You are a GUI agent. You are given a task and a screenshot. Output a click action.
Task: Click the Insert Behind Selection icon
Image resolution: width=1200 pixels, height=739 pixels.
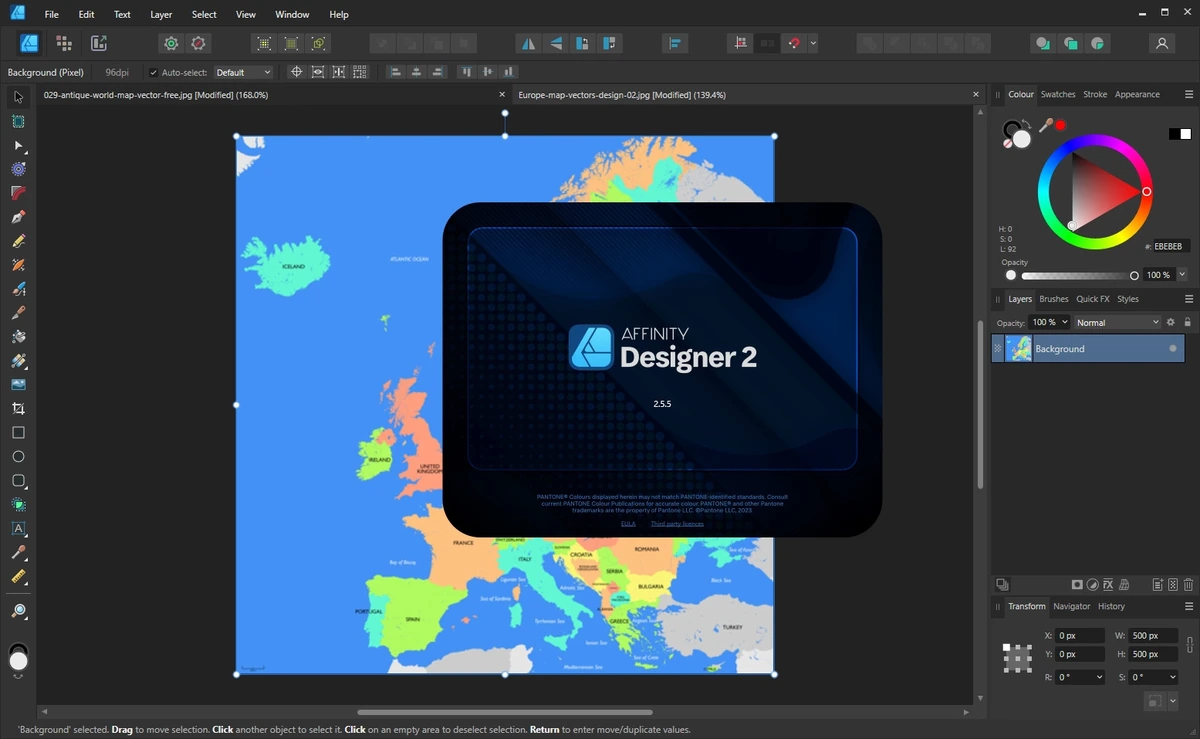coord(1043,43)
